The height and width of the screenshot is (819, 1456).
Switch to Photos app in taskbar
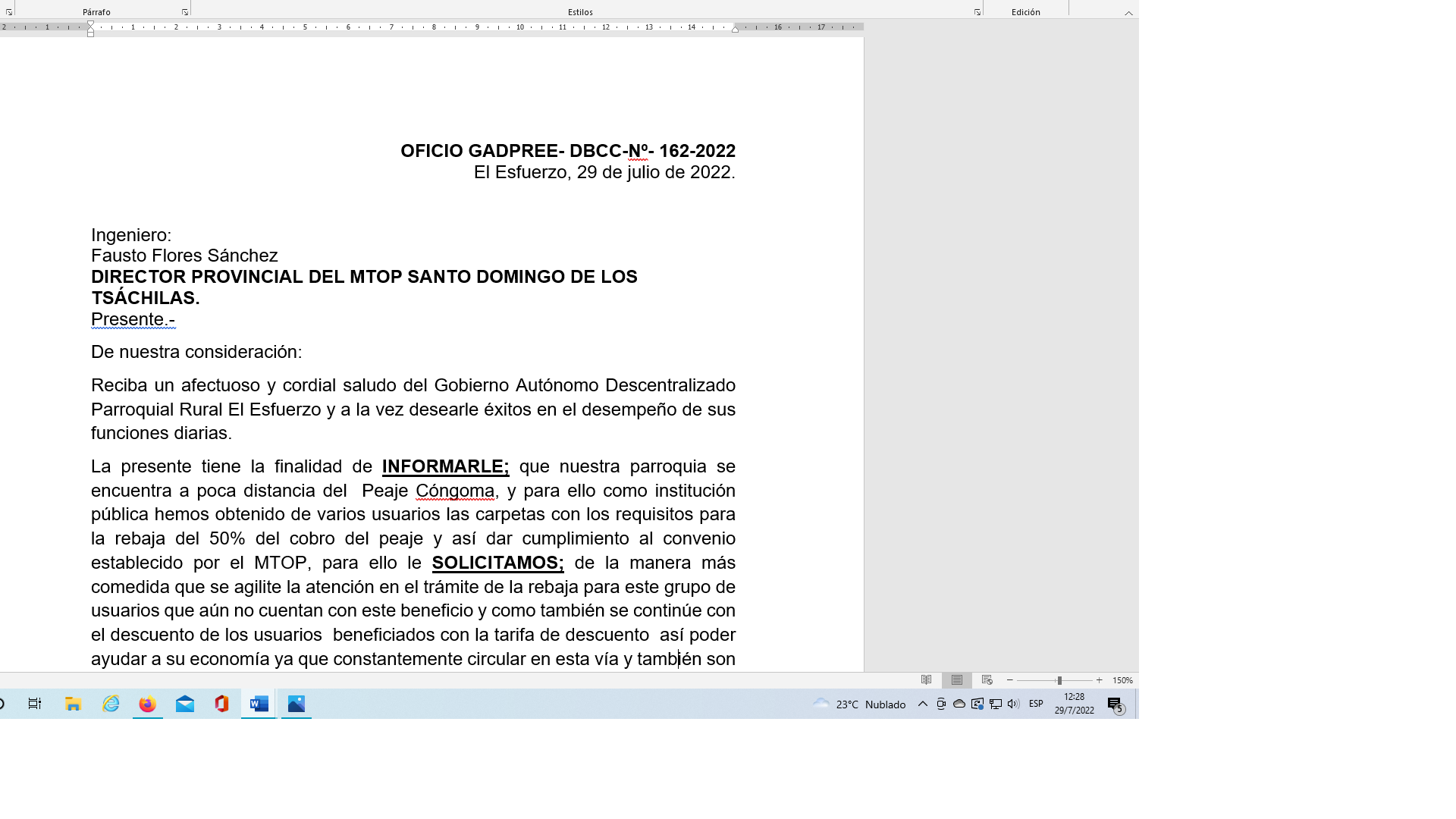coord(297,704)
